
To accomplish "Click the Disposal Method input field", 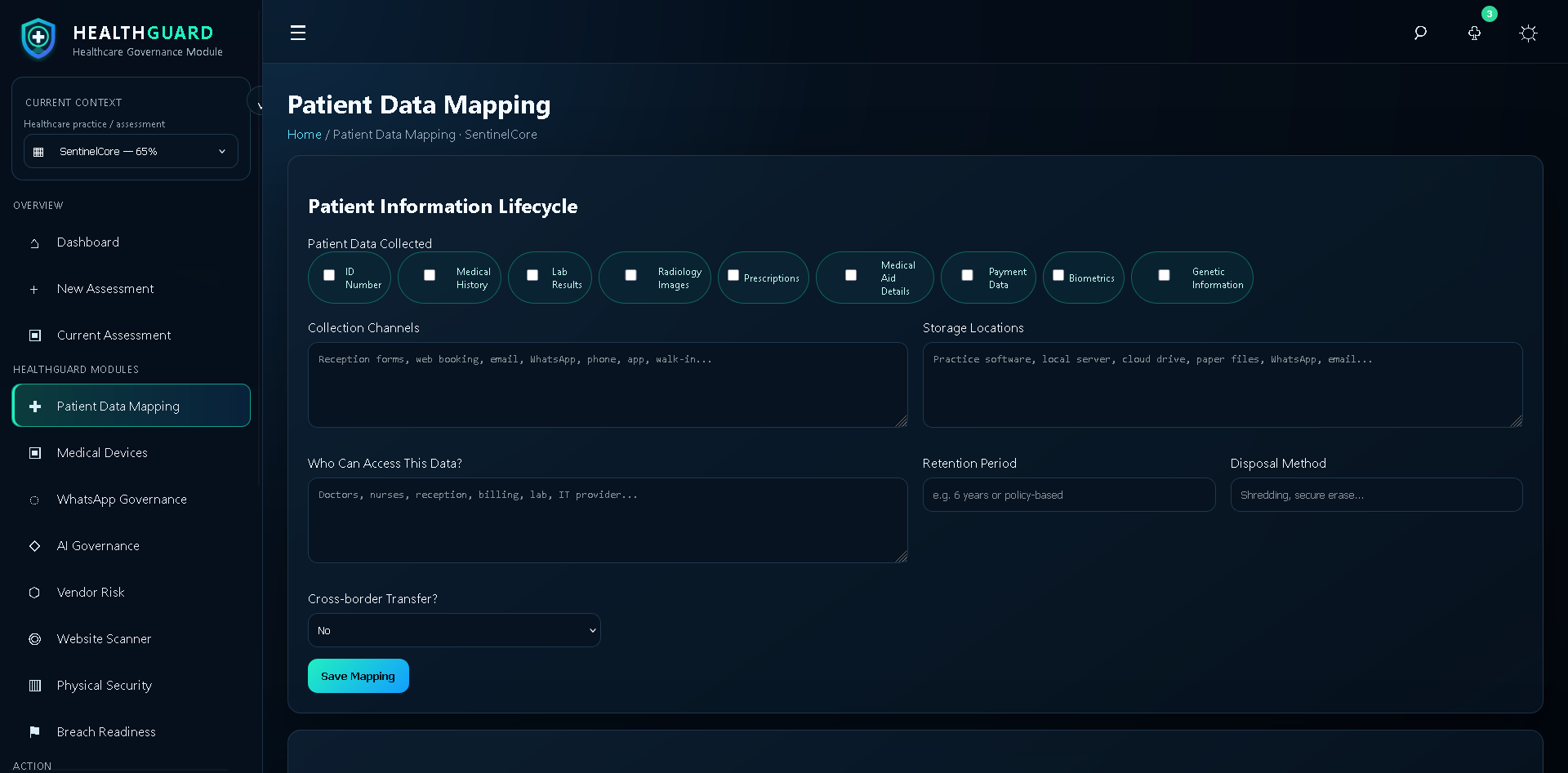I will point(1376,495).
